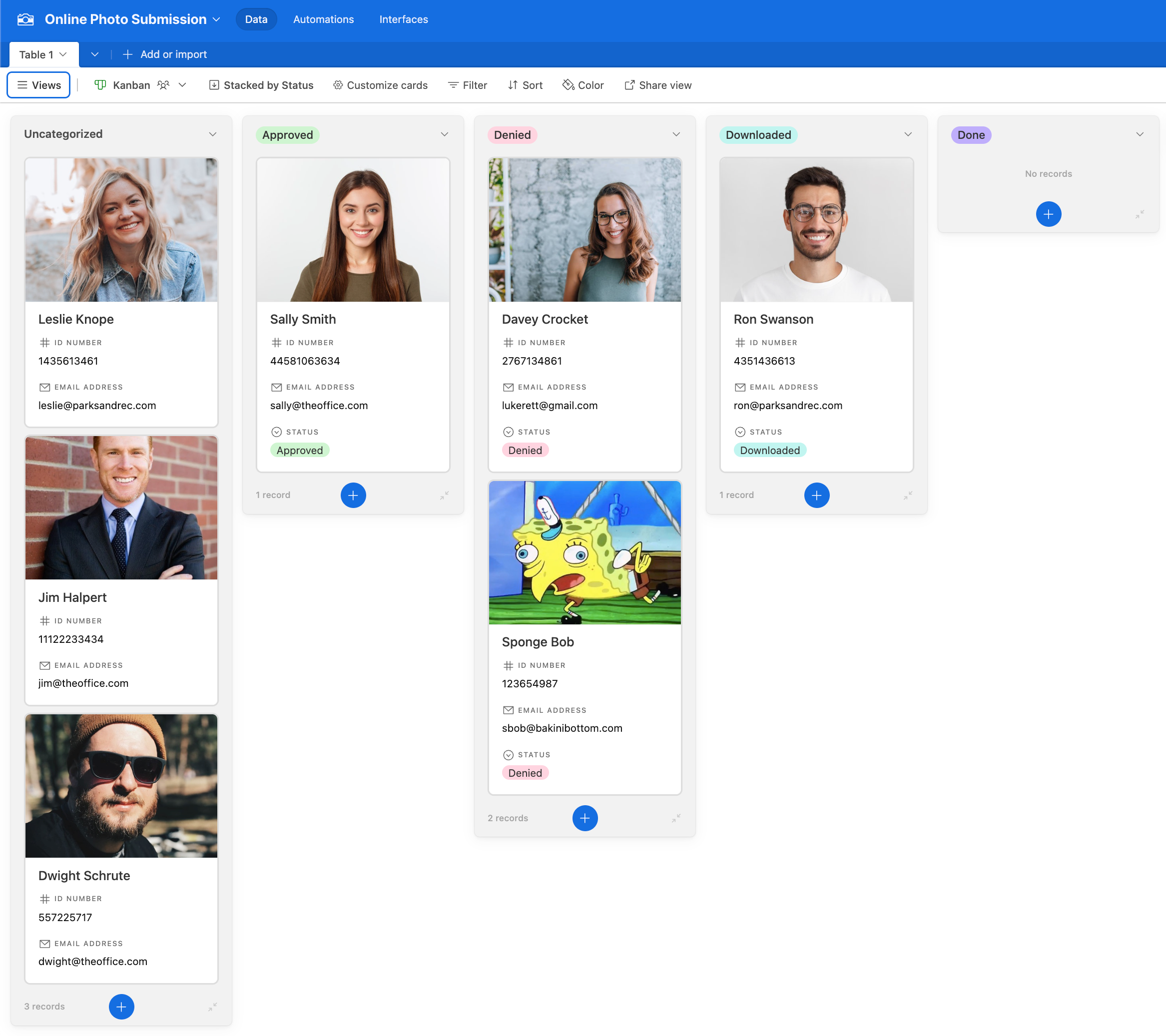Image resolution: width=1166 pixels, height=1036 pixels.
Task: Click email leslie@parksandrec.com
Action: (97, 405)
